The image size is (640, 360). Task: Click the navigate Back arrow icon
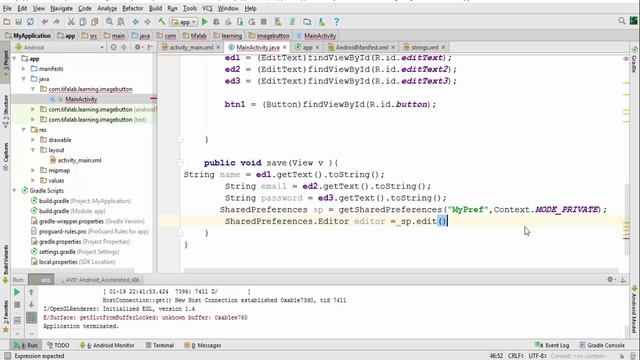(136, 22)
